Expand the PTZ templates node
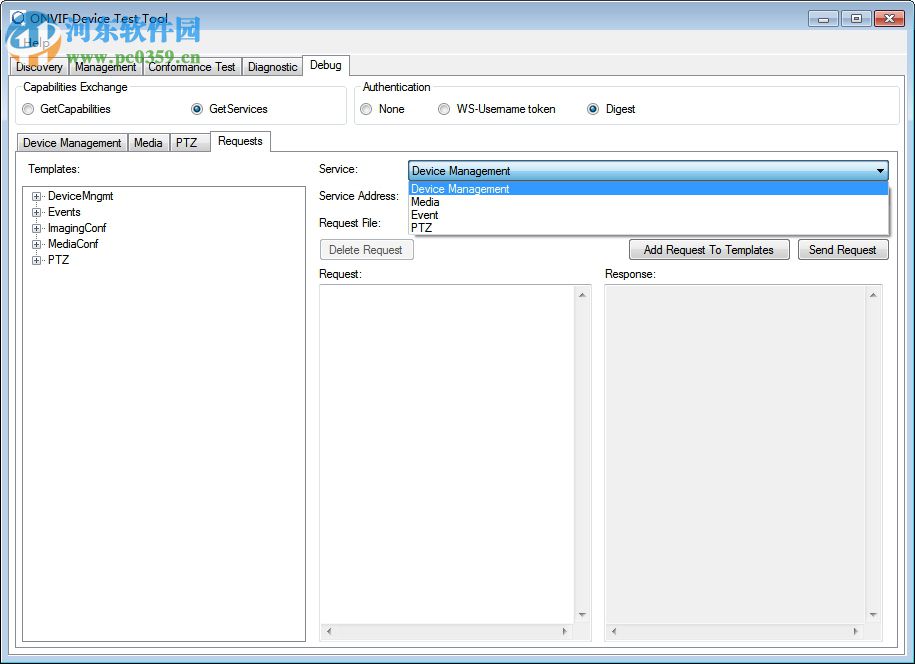Screen dimensions: 915x664 tap(37, 260)
